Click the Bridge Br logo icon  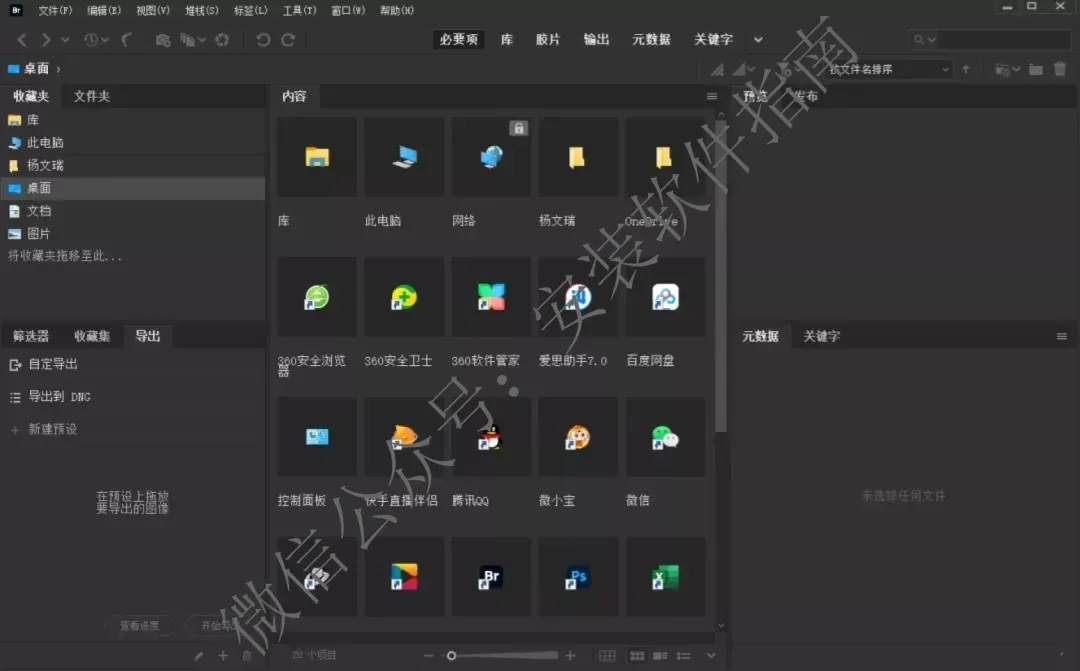click(16, 10)
